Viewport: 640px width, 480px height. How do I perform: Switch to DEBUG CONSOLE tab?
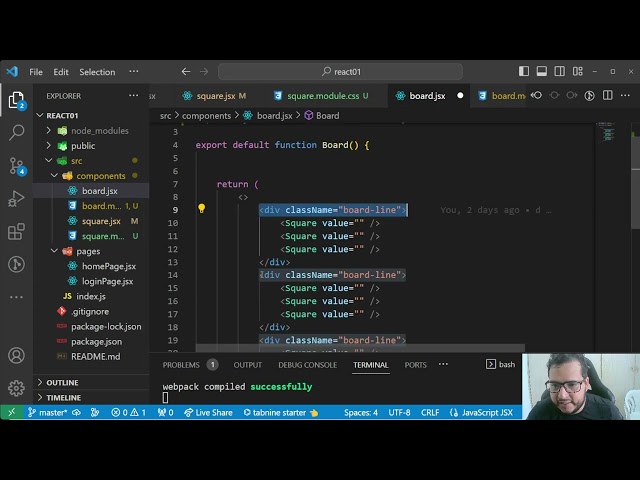[307, 365]
